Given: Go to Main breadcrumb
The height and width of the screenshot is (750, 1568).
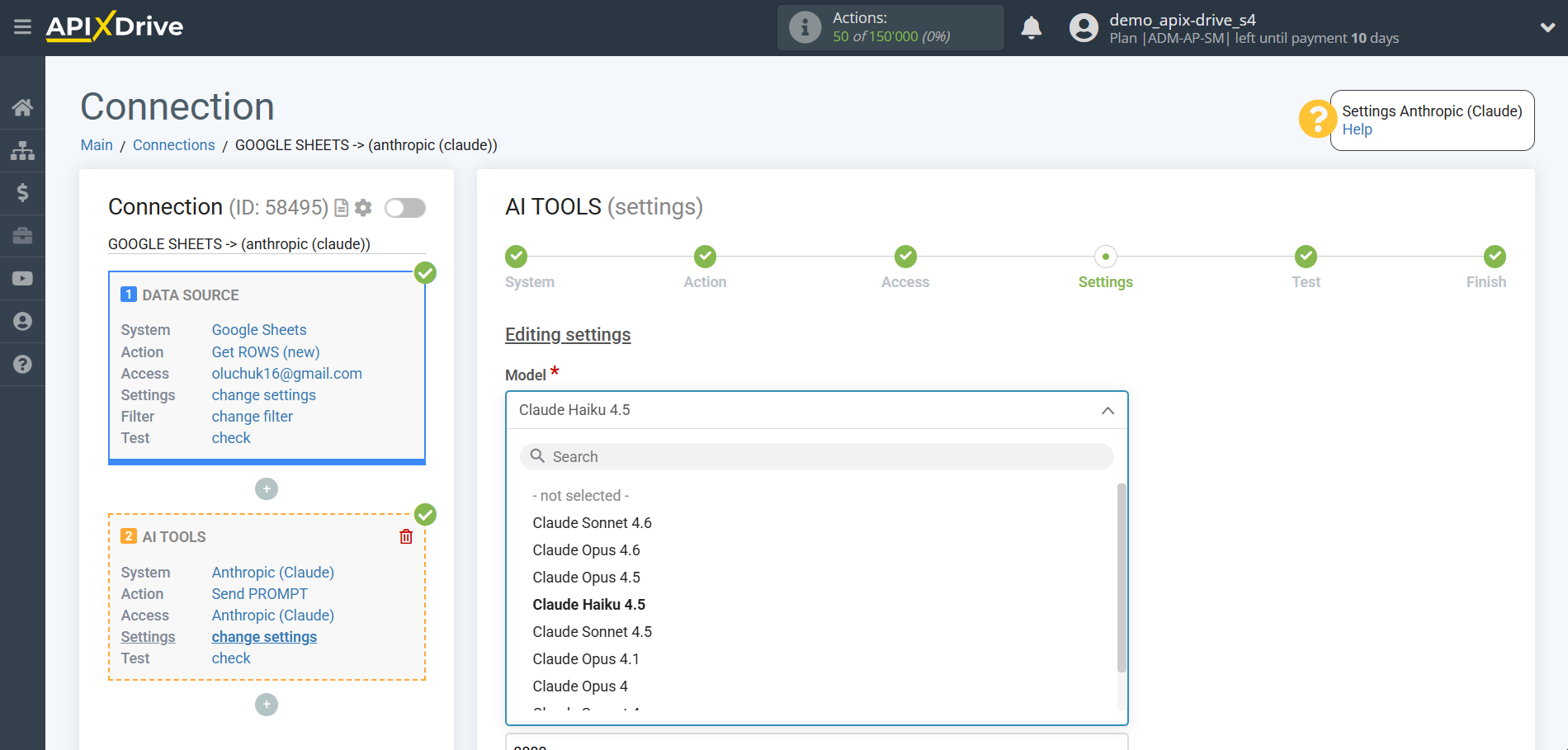Looking at the screenshot, I should 97,145.
